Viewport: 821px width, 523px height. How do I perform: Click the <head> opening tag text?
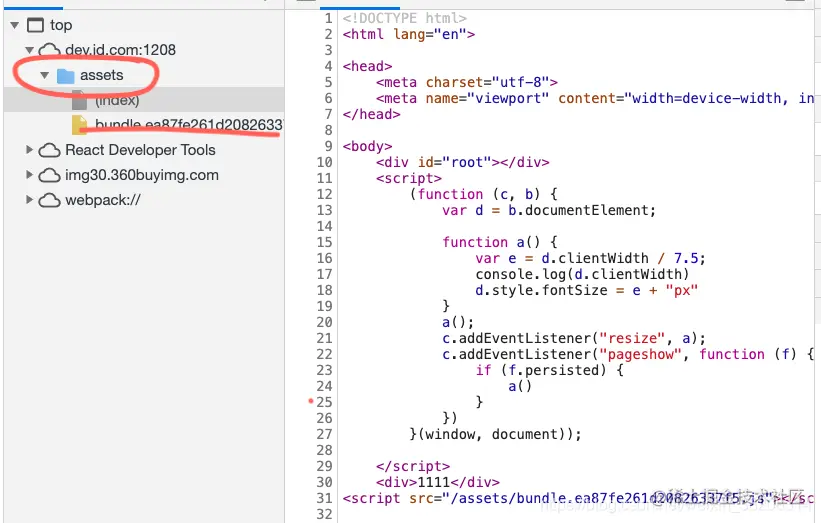click(368, 66)
